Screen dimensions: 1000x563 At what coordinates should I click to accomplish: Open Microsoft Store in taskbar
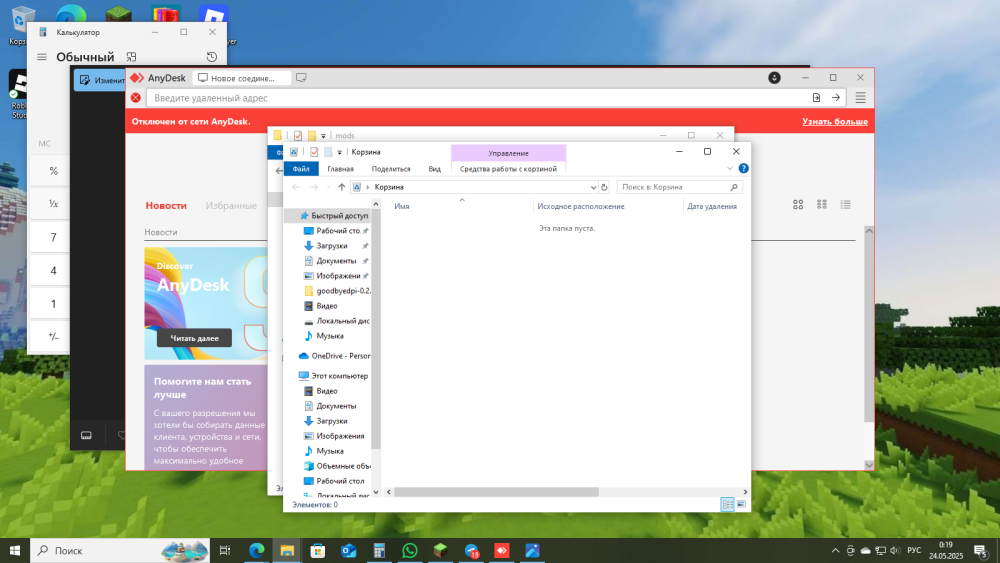(x=318, y=550)
